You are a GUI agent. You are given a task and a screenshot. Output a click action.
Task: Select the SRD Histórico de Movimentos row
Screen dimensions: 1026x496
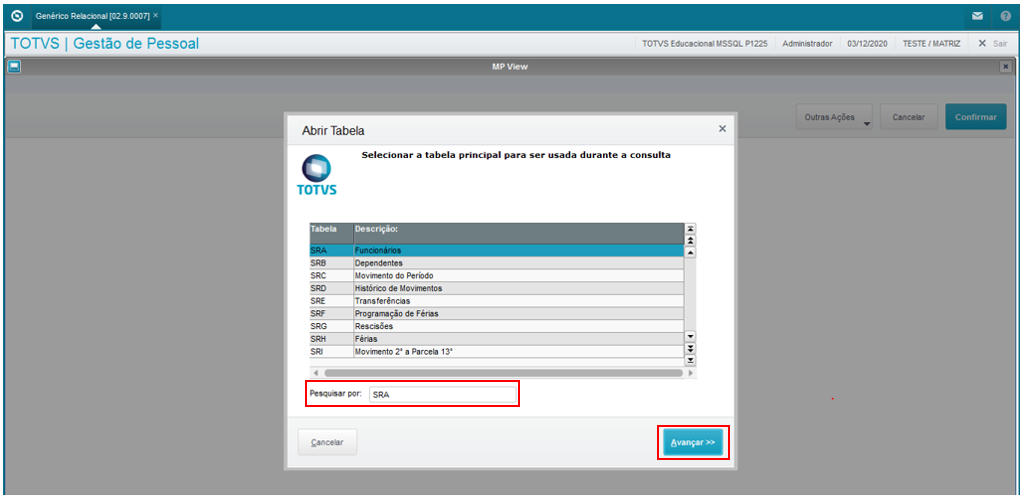coord(497,288)
